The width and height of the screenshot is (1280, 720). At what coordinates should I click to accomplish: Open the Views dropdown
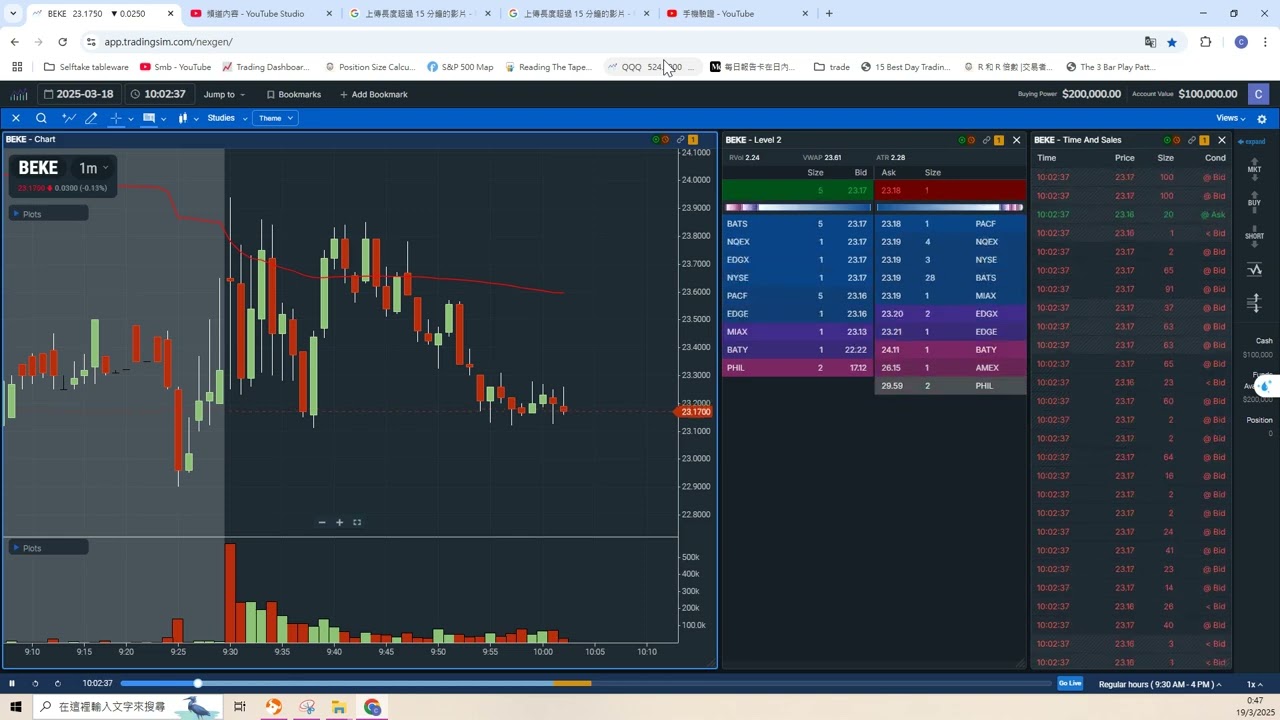1230,118
